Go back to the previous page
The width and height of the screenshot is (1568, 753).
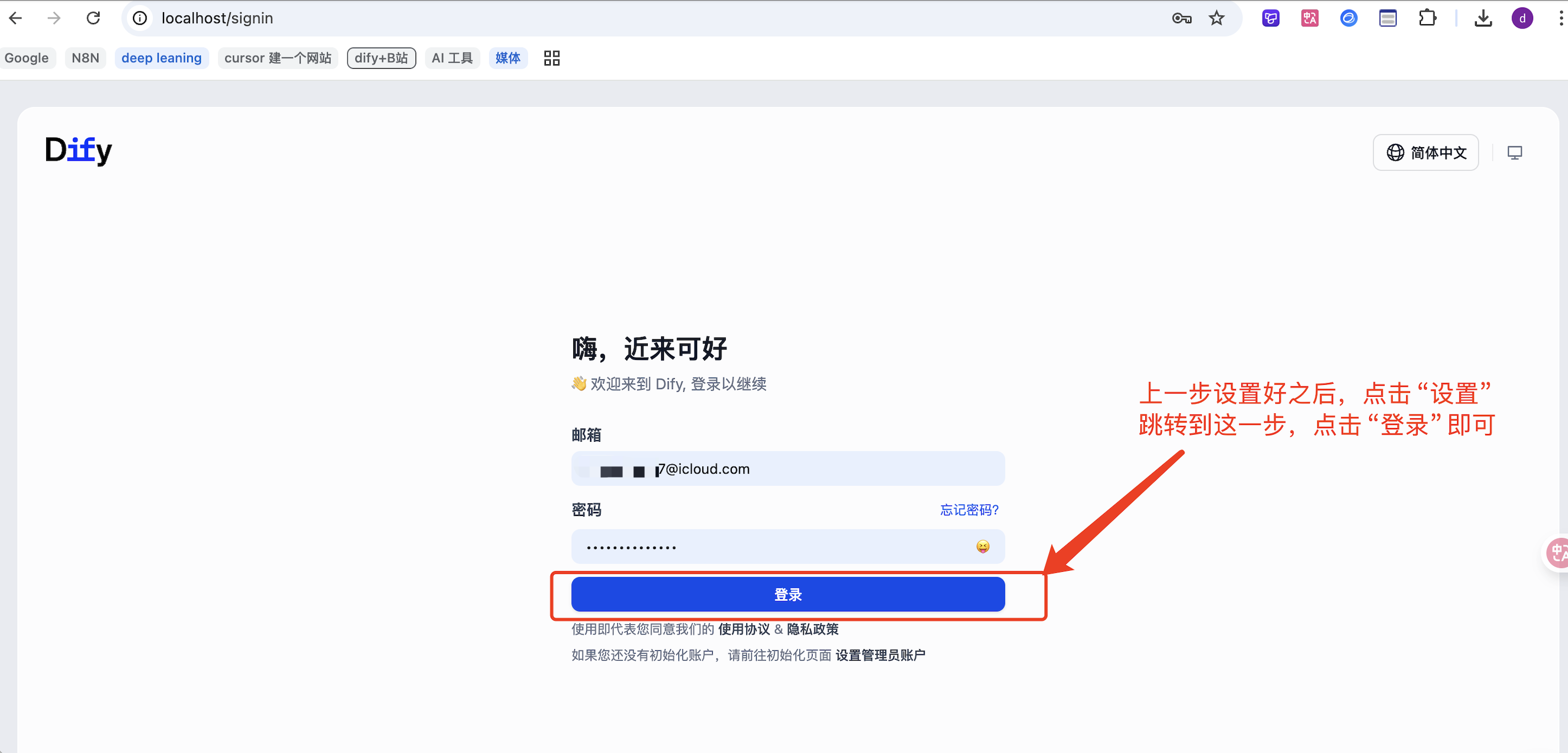[16, 18]
